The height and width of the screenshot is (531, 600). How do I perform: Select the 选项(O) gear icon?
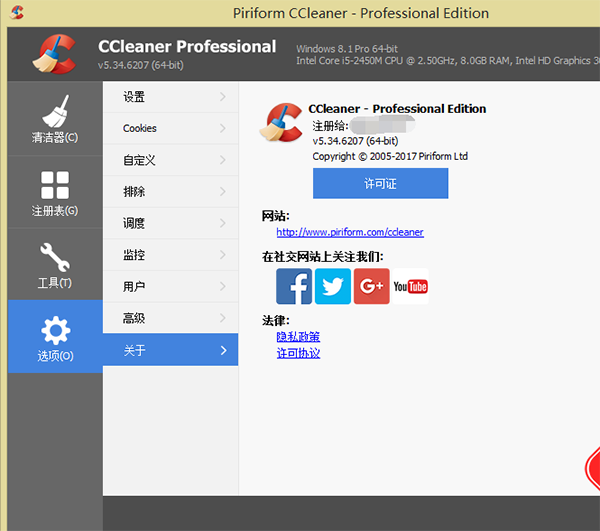point(54,330)
